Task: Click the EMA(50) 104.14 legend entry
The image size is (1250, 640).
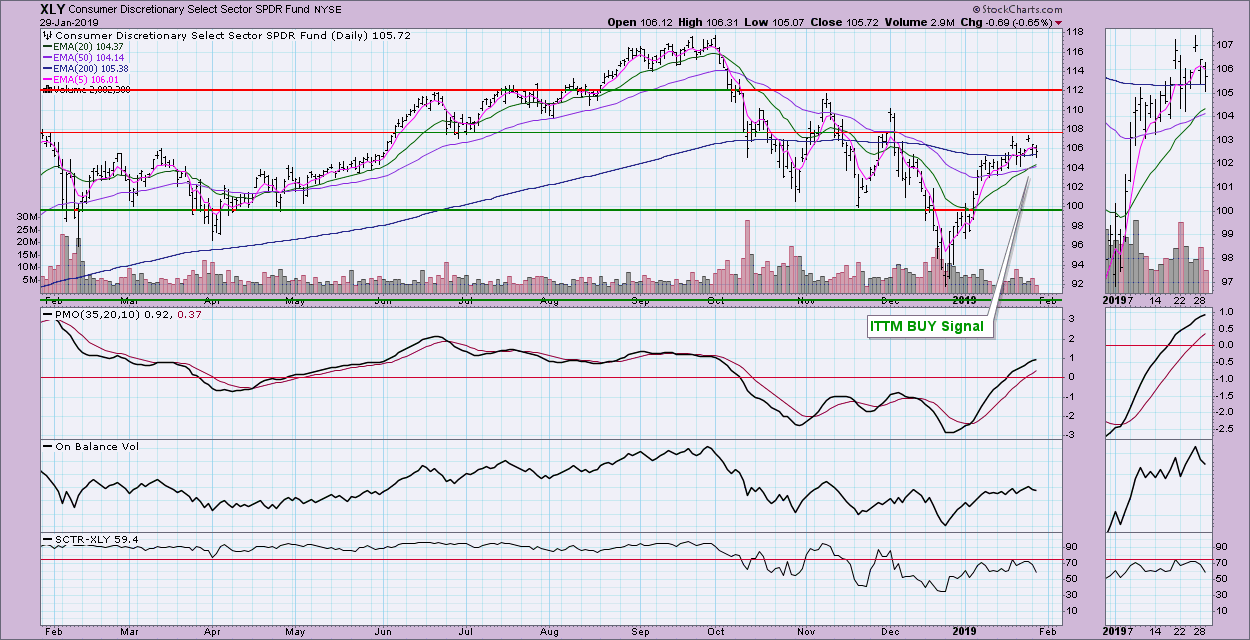Action: pos(88,59)
